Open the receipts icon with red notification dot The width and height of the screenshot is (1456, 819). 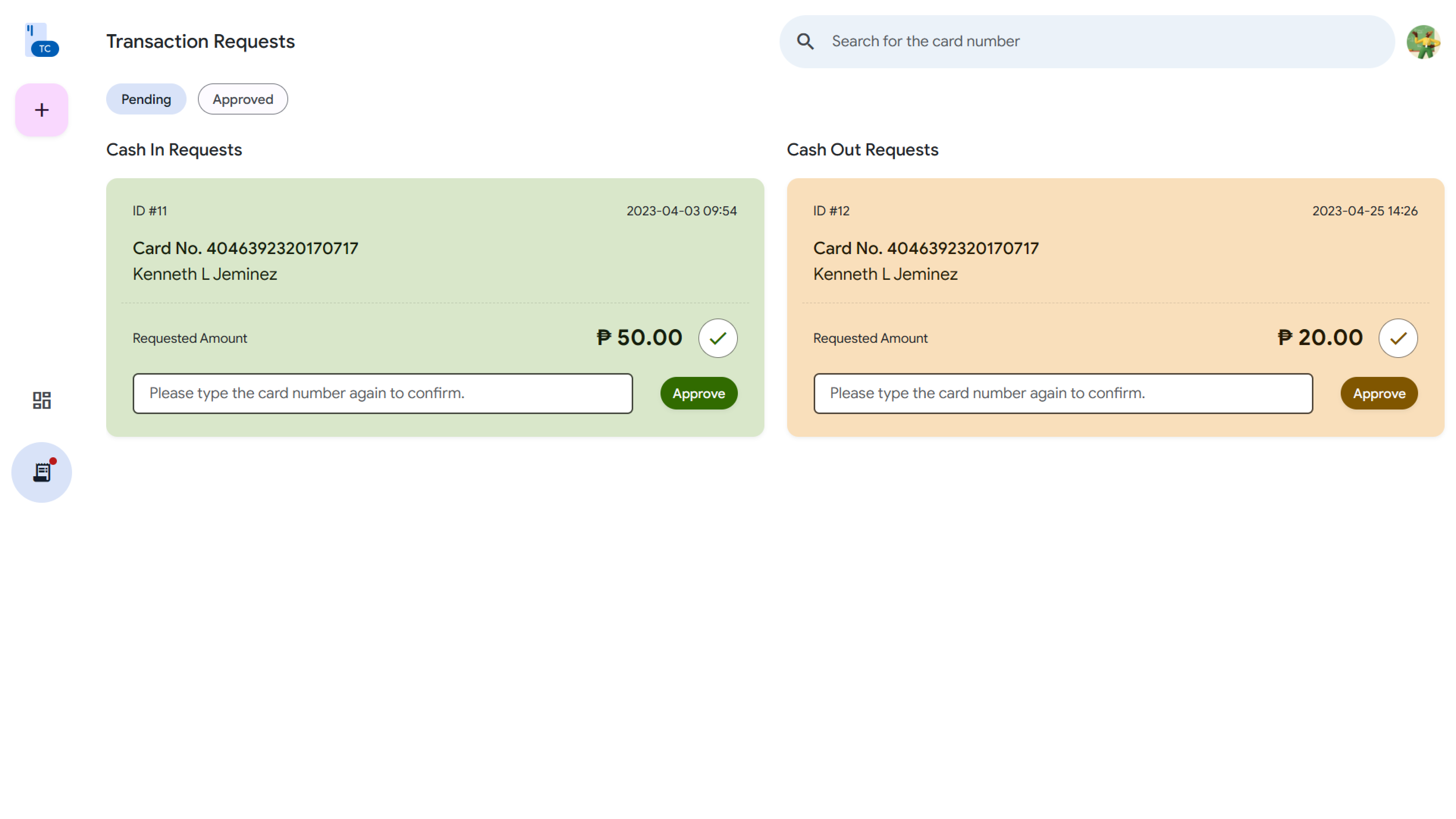(41, 472)
